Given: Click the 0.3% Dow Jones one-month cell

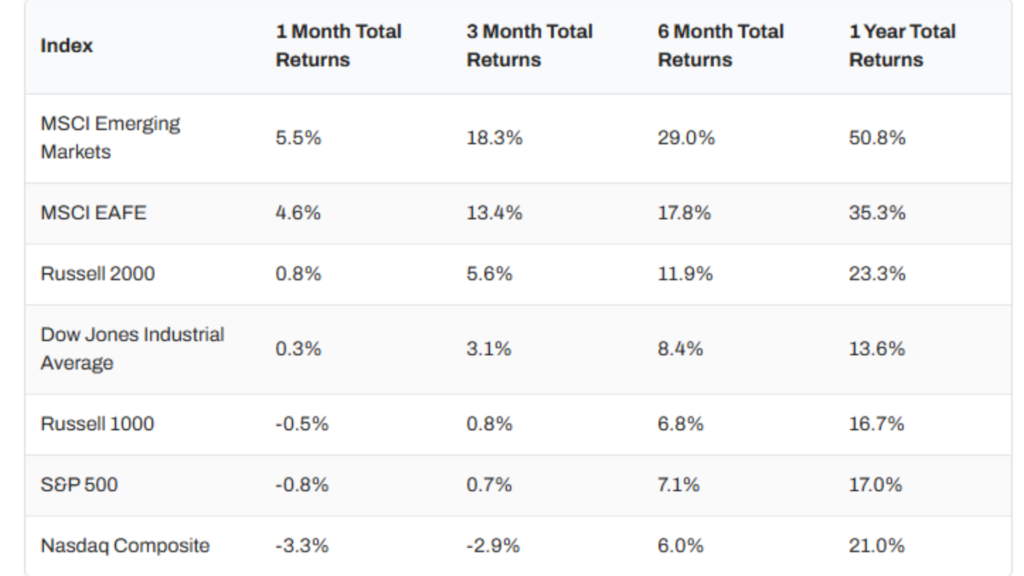Looking at the screenshot, I should tap(298, 349).
